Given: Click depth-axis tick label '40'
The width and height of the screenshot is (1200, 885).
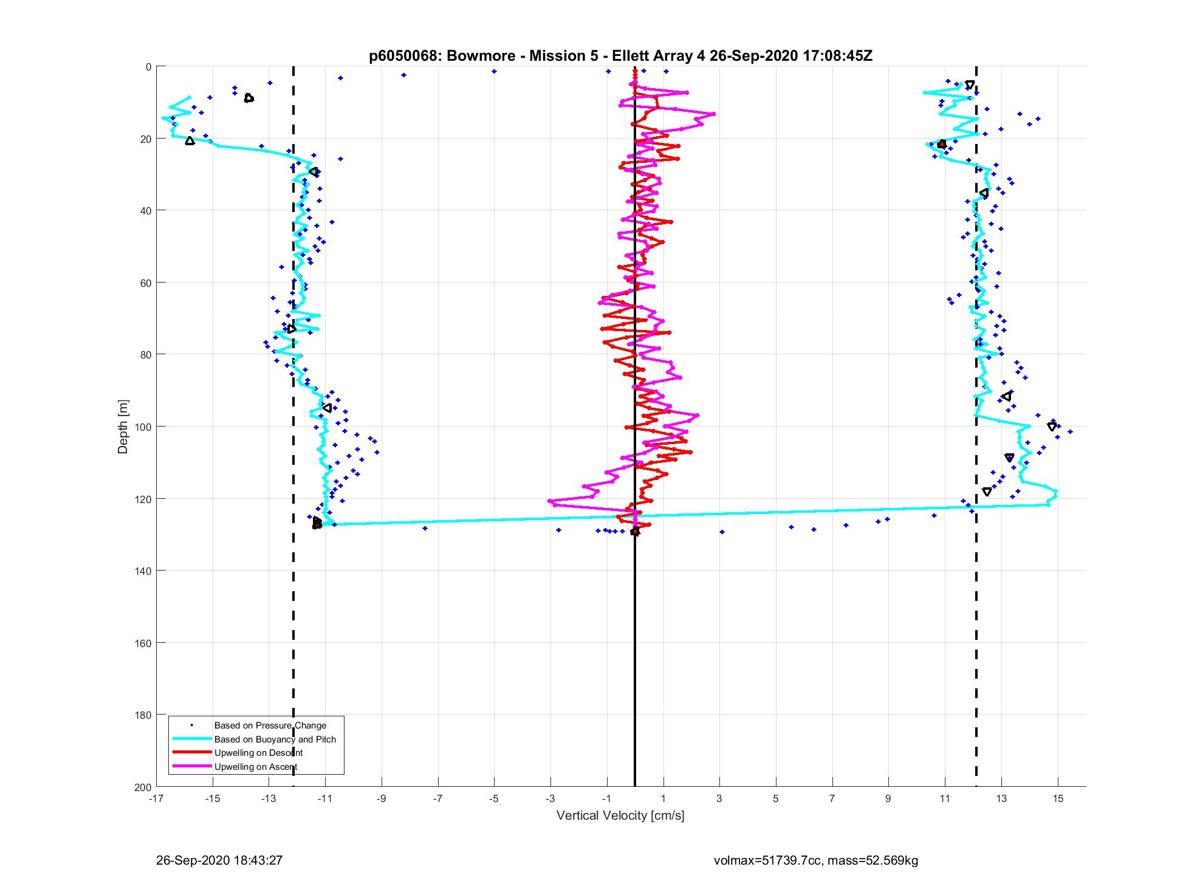Looking at the screenshot, I should pos(145,211).
